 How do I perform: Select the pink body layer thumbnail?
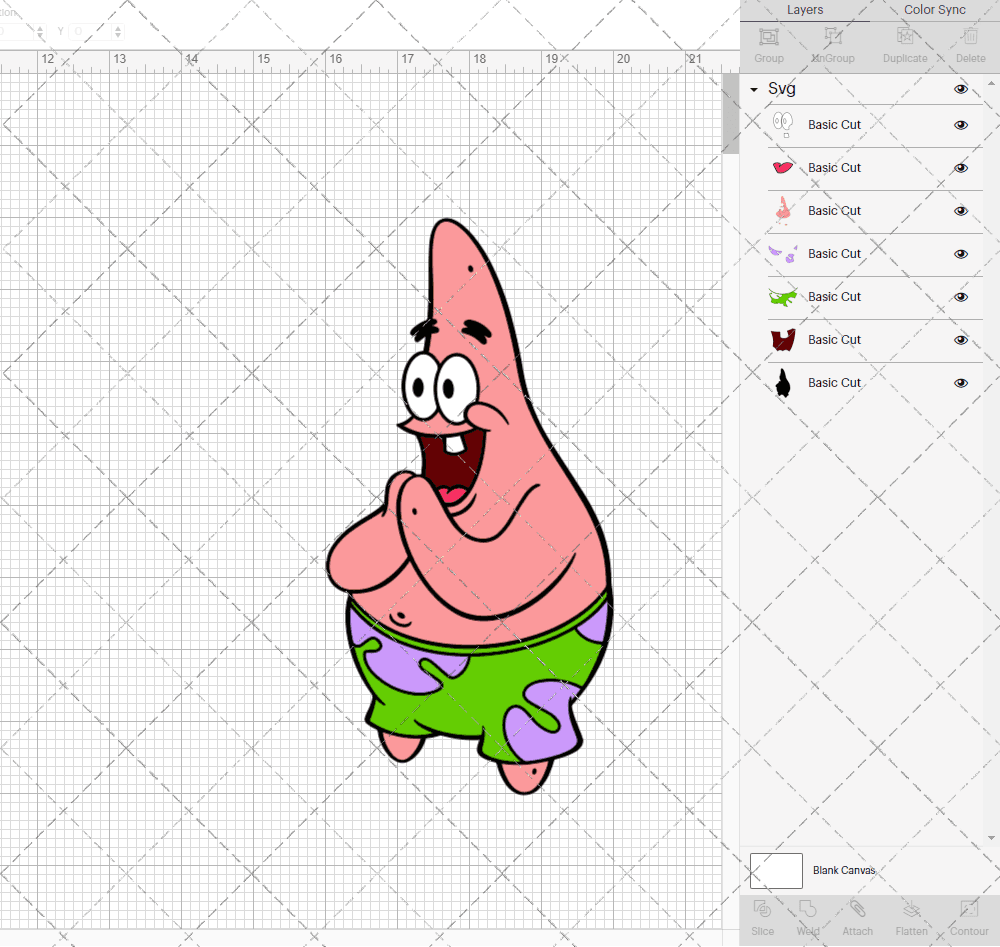click(x=783, y=210)
